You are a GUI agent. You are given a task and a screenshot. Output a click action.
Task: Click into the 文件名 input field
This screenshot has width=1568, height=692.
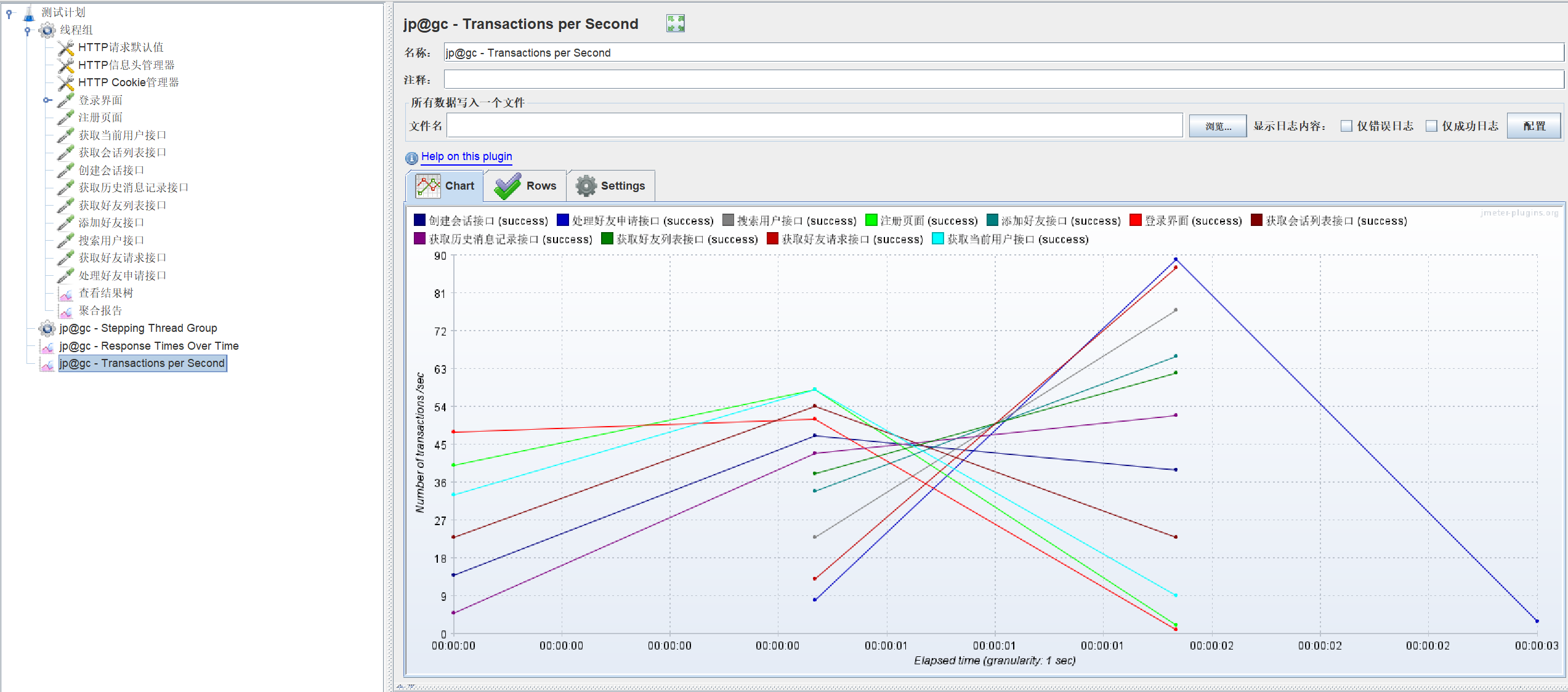coord(813,126)
